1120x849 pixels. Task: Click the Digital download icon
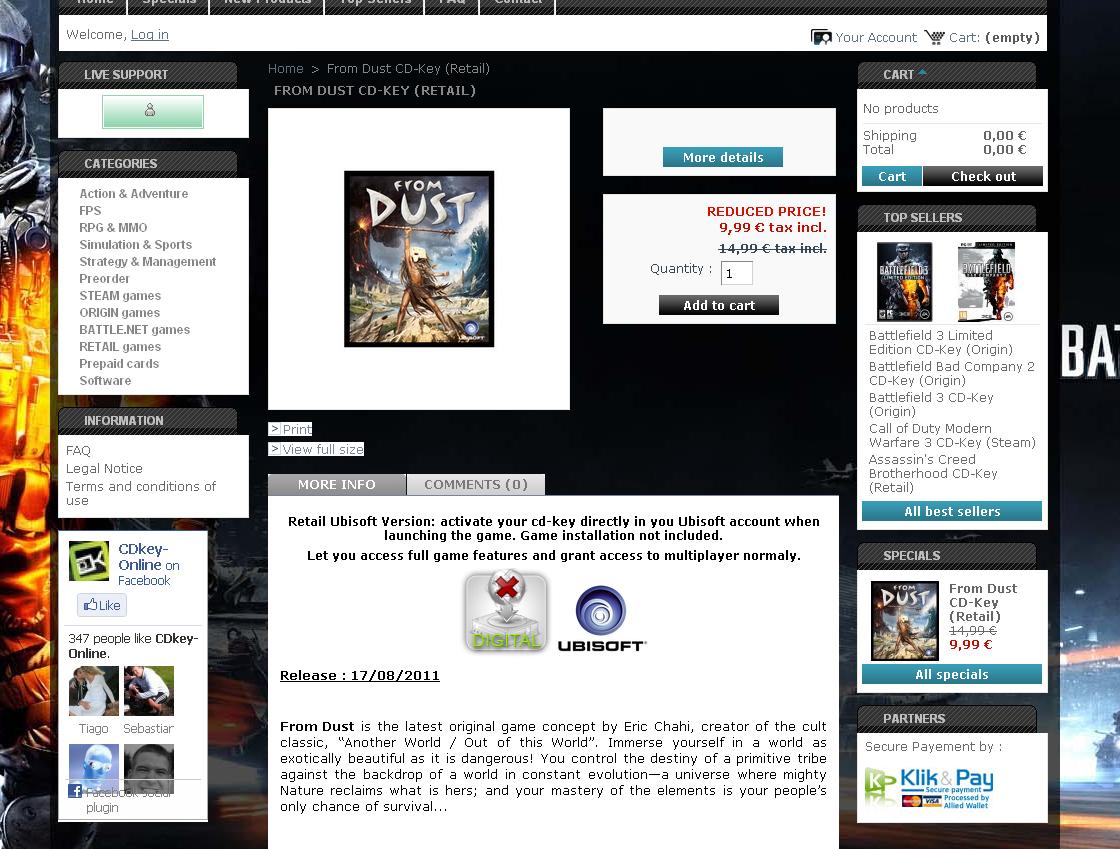[506, 611]
